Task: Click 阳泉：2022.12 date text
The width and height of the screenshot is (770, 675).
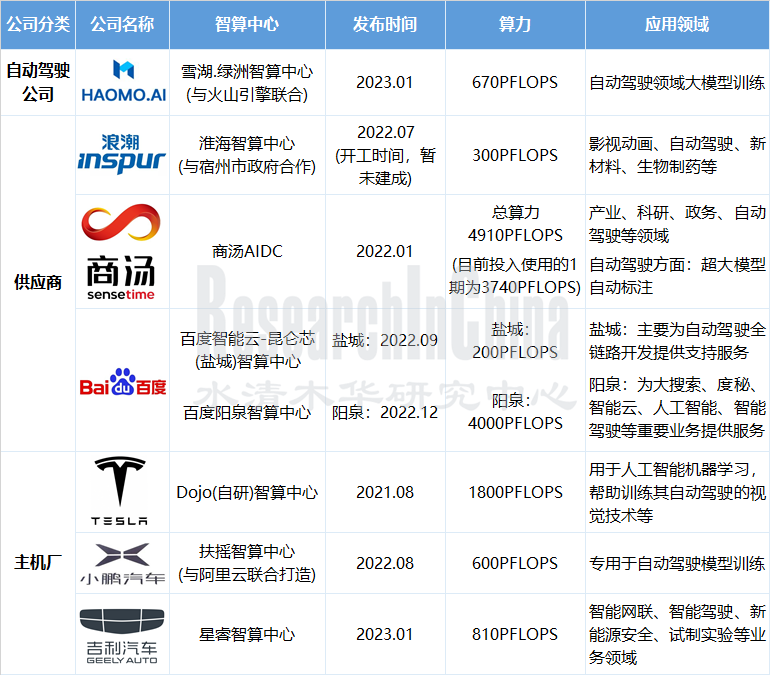Action: [385, 412]
